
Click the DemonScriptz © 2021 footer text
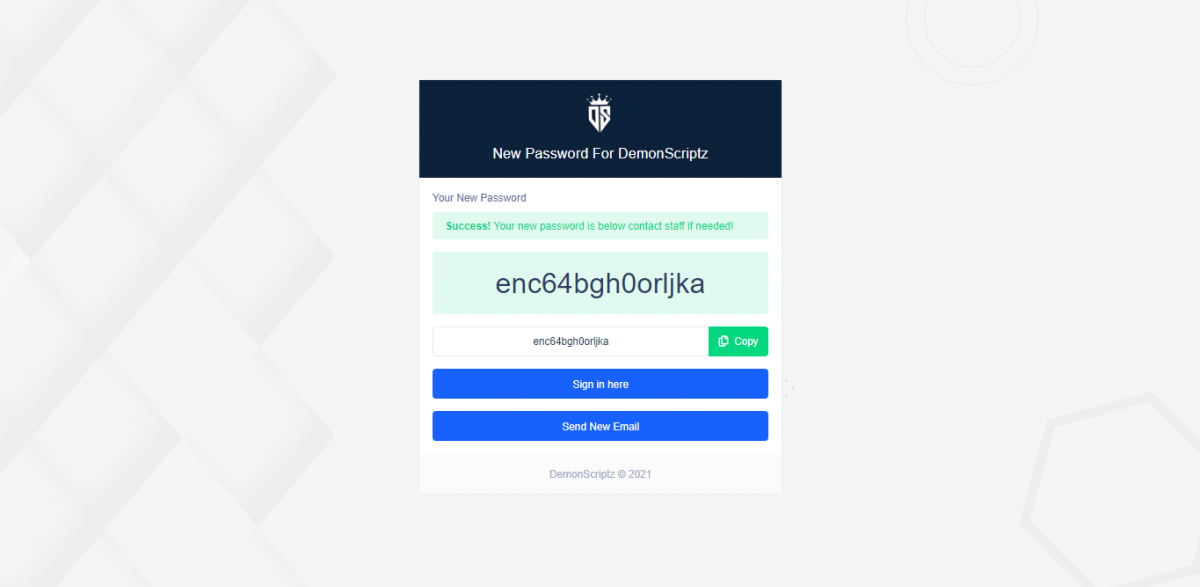[600, 474]
